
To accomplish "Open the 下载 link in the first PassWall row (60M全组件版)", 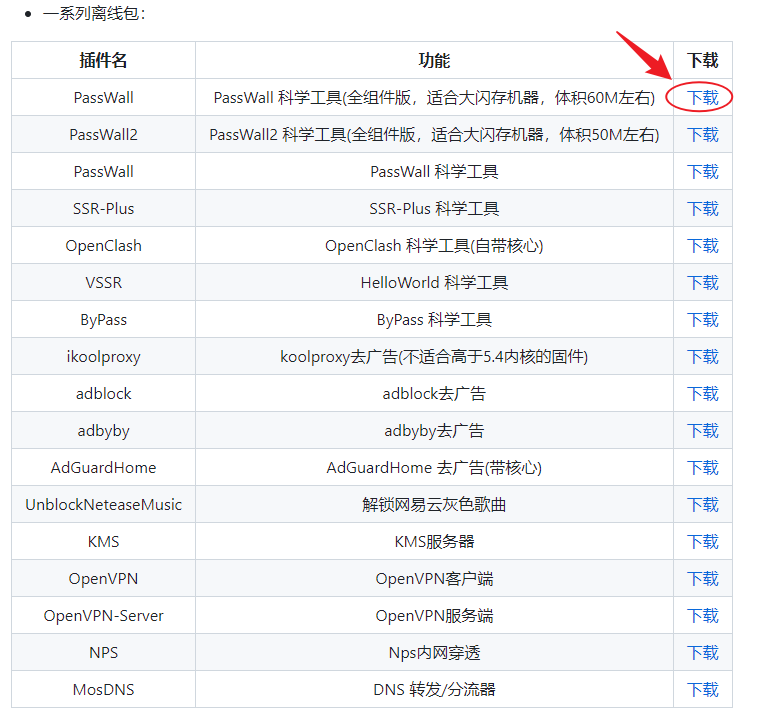I will coord(702,97).
